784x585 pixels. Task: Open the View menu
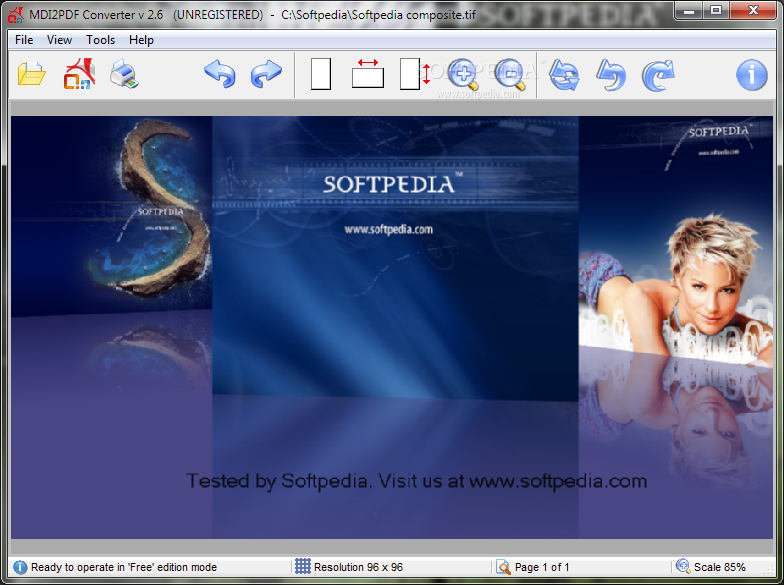(x=60, y=40)
